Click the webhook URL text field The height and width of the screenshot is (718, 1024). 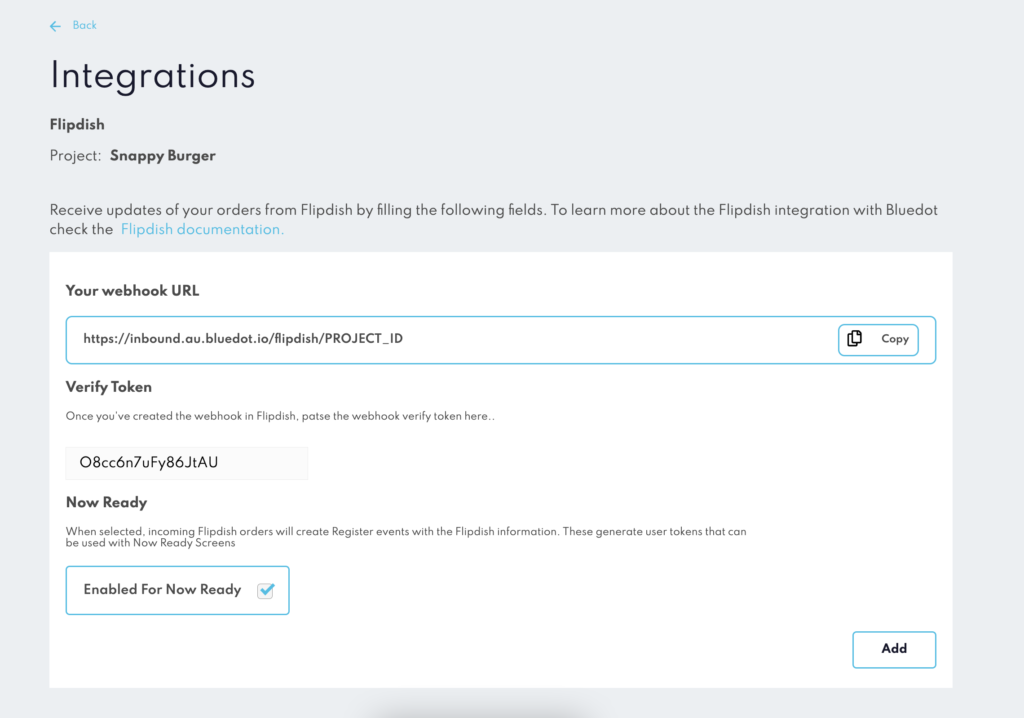[500, 340]
